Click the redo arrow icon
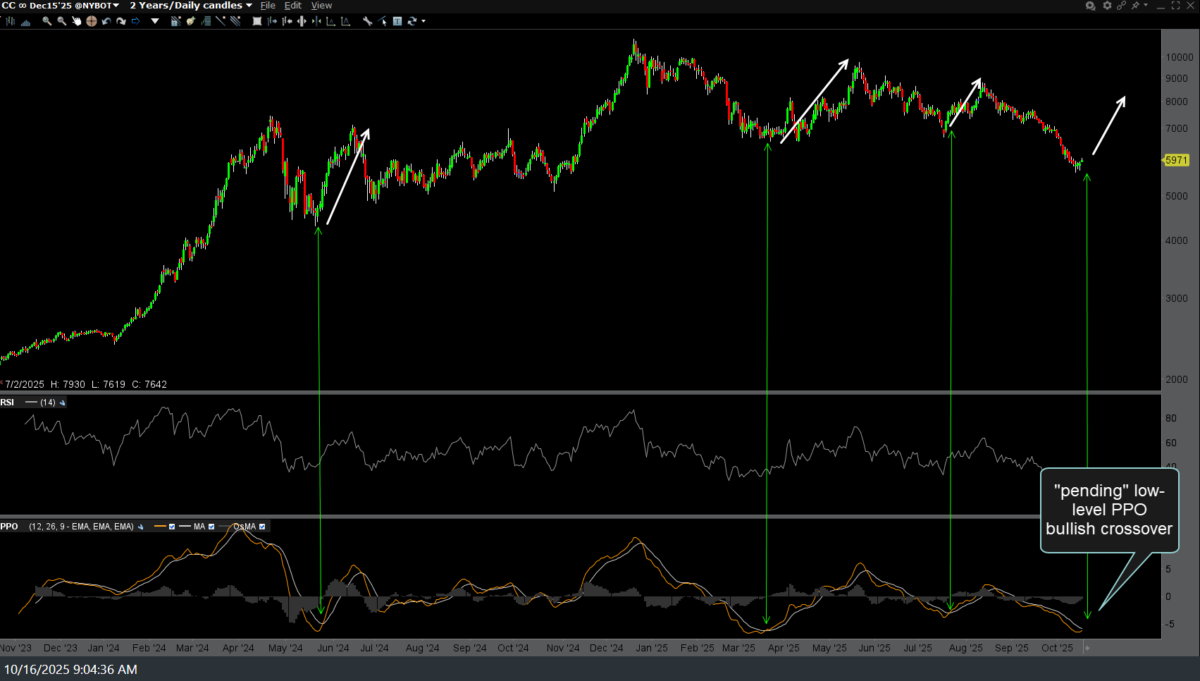Viewport: 1200px width, 681px height. pyautogui.click(x=121, y=21)
